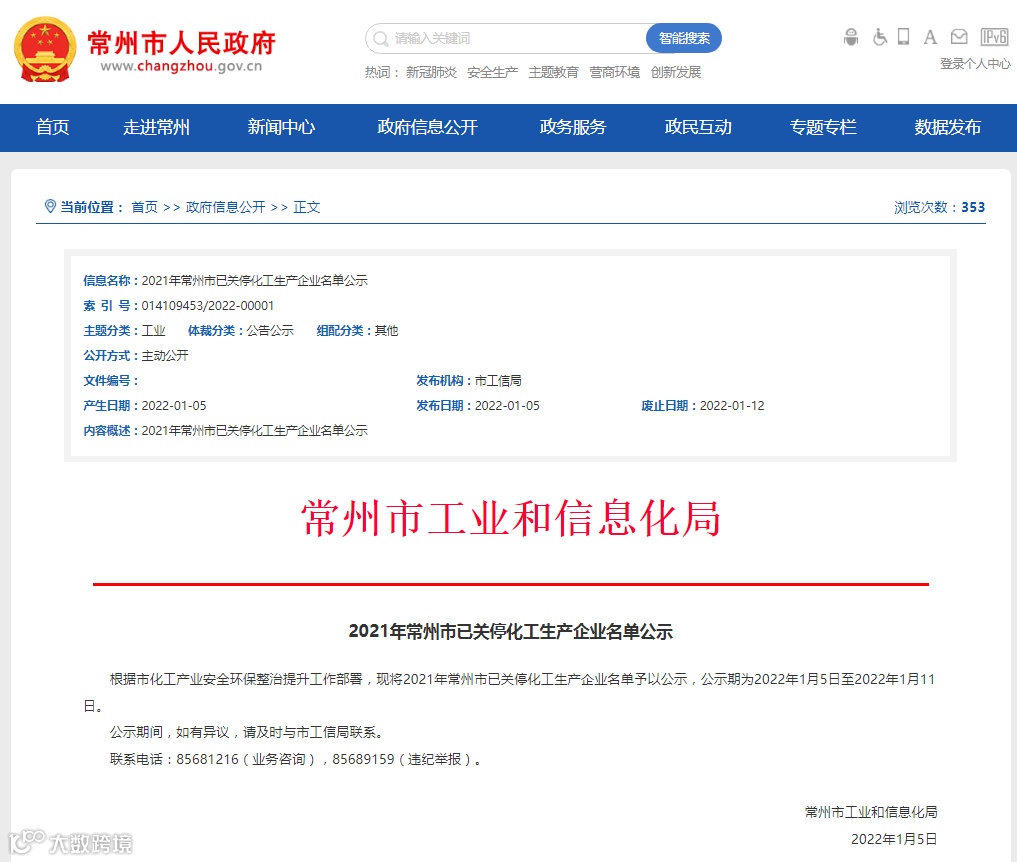Click the www.changzhou.gov.cn URL text
This screenshot has height=862, width=1017.
coord(182,66)
